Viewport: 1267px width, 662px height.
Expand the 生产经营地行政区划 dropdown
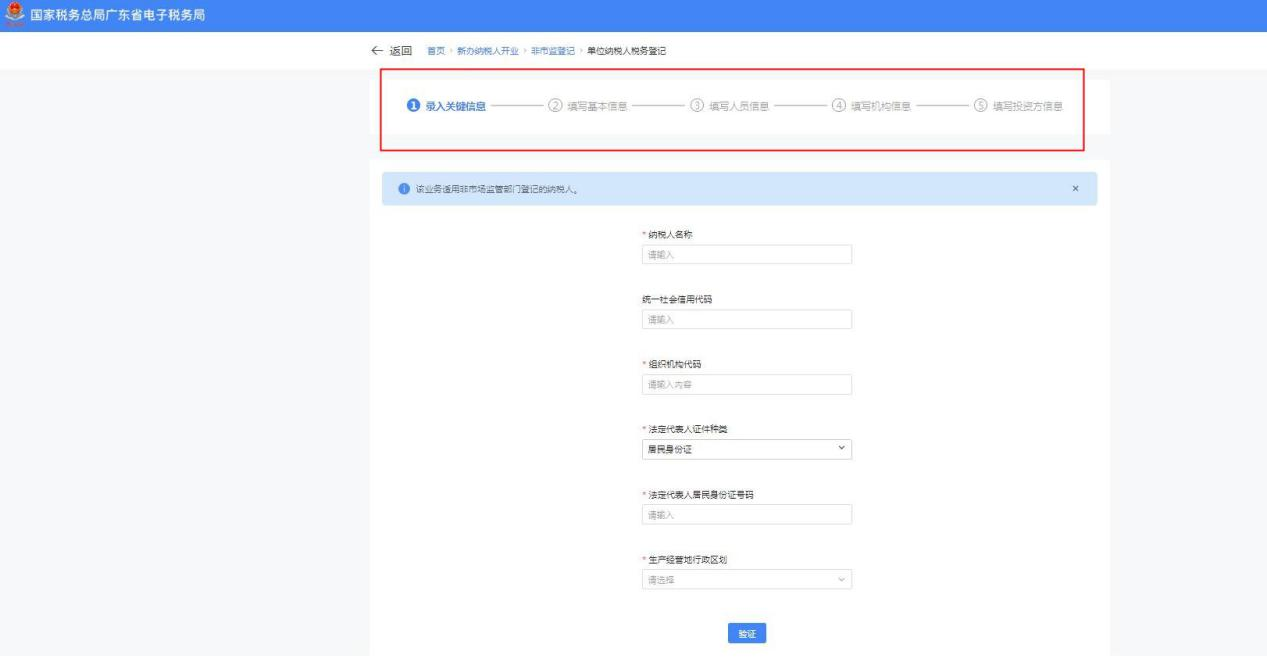745,580
